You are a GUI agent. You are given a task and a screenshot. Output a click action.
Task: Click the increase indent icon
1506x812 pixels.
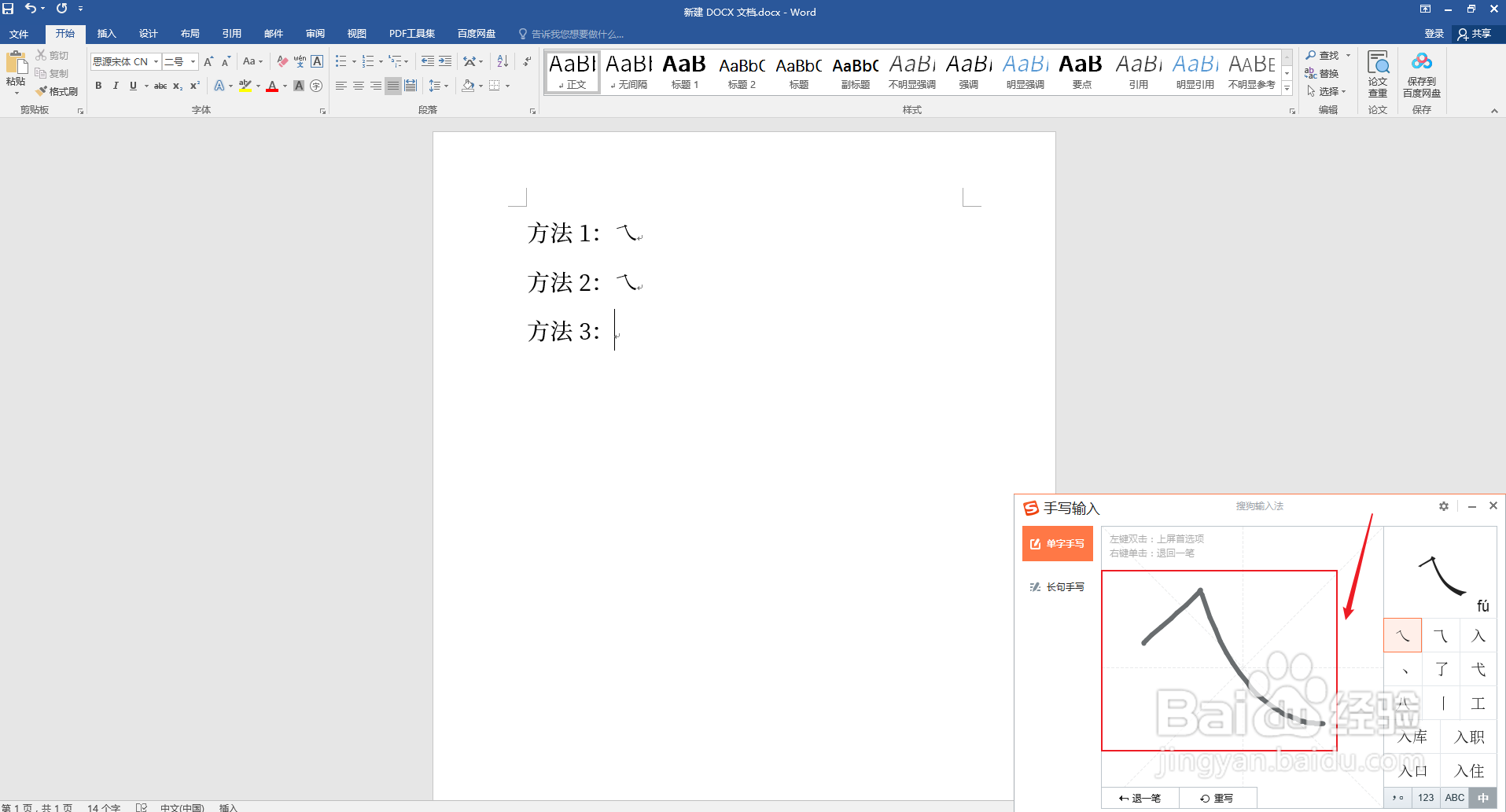click(445, 61)
